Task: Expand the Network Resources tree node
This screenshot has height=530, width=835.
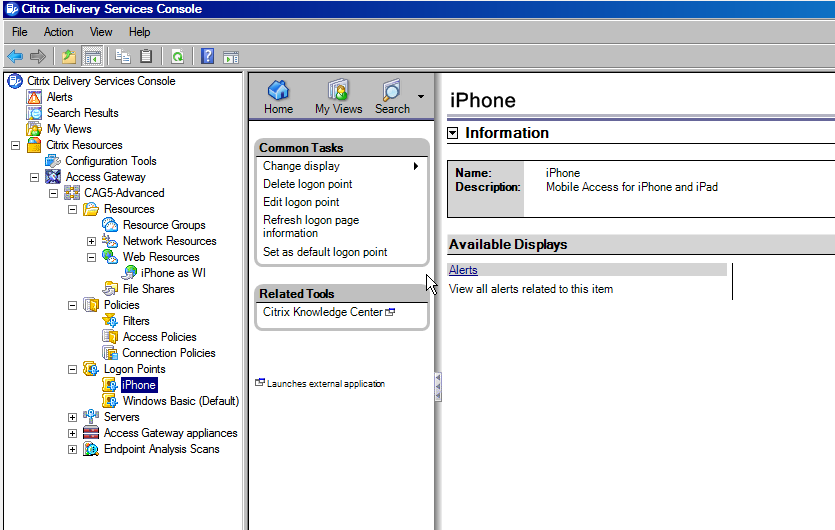Action: click(x=92, y=241)
